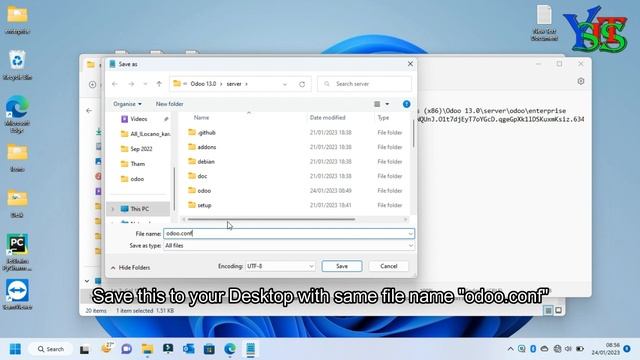Screen dimensions: 640x360
Task: Click the Up one level arrow
Action: click(x=159, y=84)
